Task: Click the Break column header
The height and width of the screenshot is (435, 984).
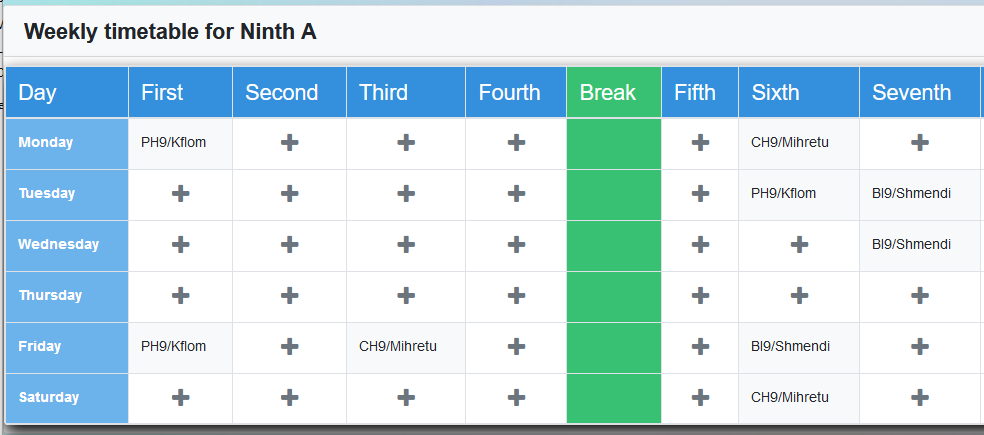Action: (608, 93)
